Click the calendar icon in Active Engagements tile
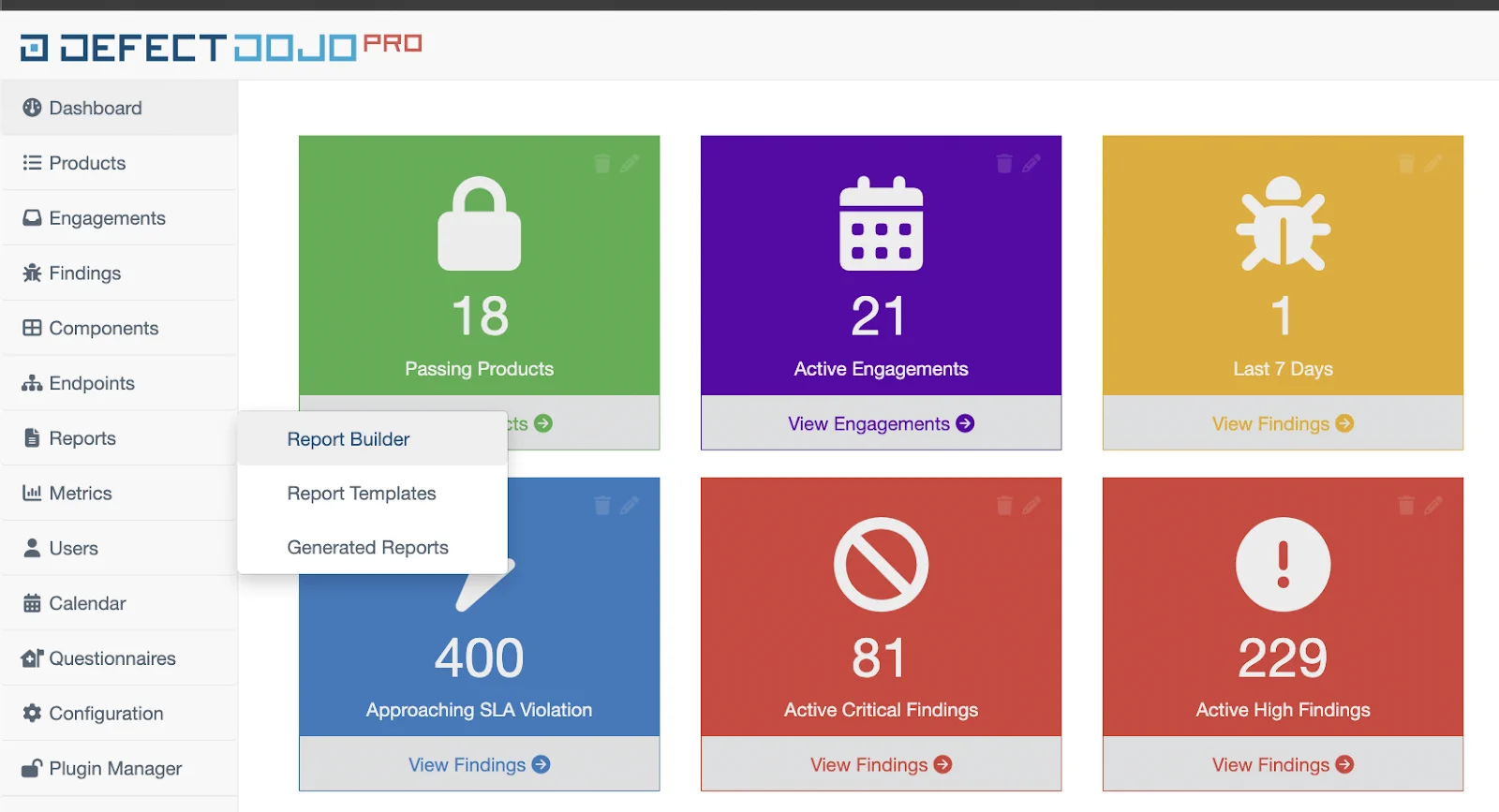1499x812 pixels. click(881, 224)
